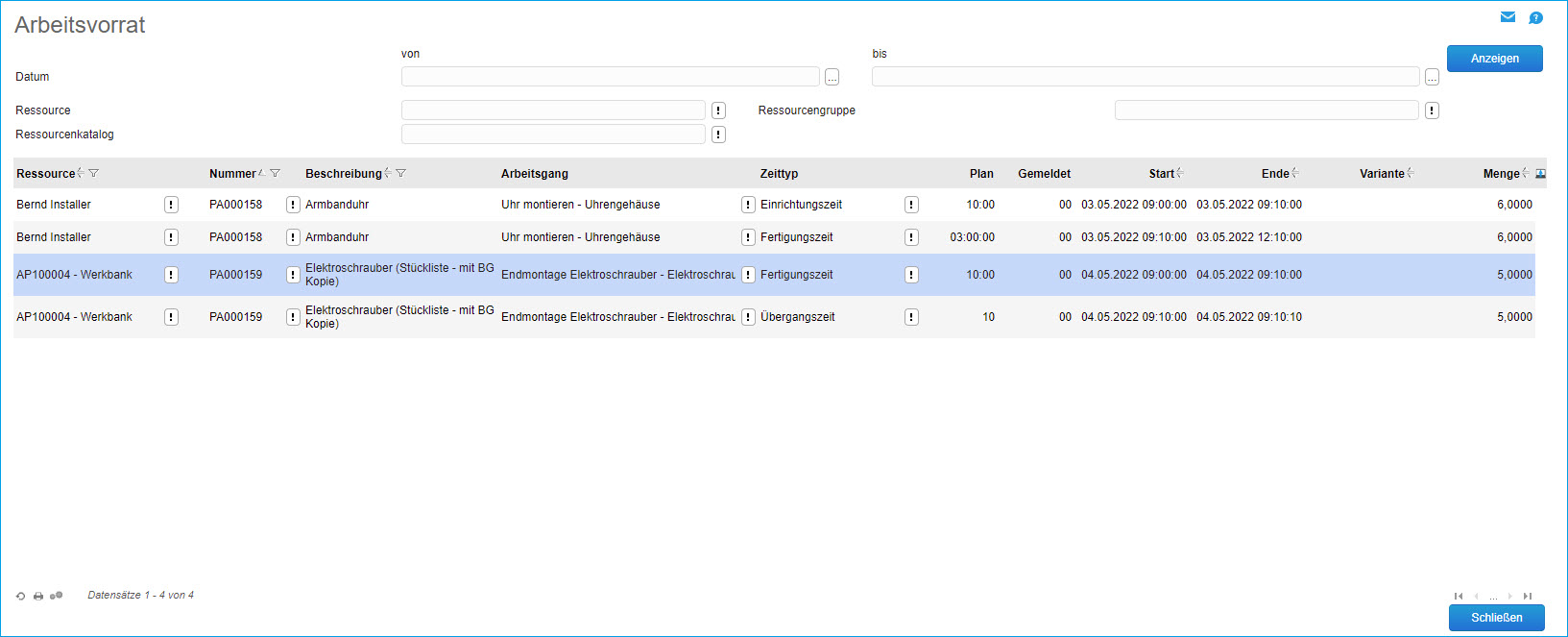Viewport: 1568px width, 637px height.
Task: Click the refresh icon near Datensätze
Action: [20, 596]
